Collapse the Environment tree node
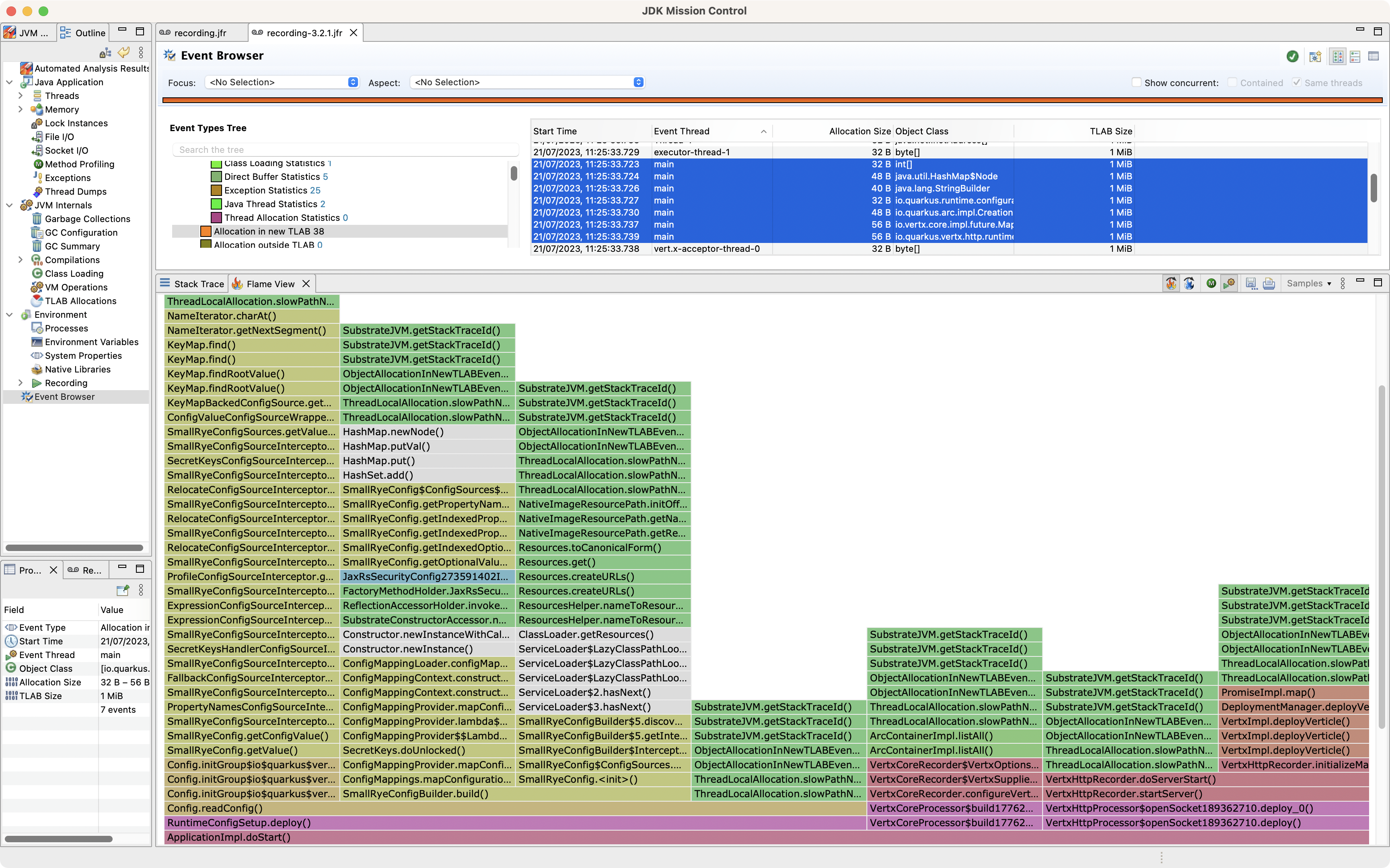Image resolution: width=1390 pixels, height=868 pixels. 9,315
